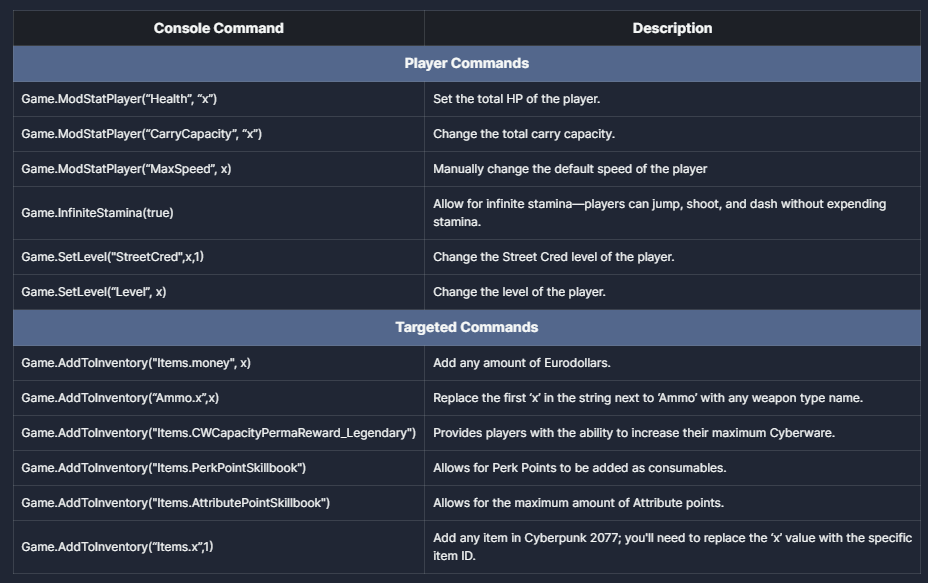Click the Items.money inventory command
This screenshot has width=928, height=583.
(x=136, y=363)
